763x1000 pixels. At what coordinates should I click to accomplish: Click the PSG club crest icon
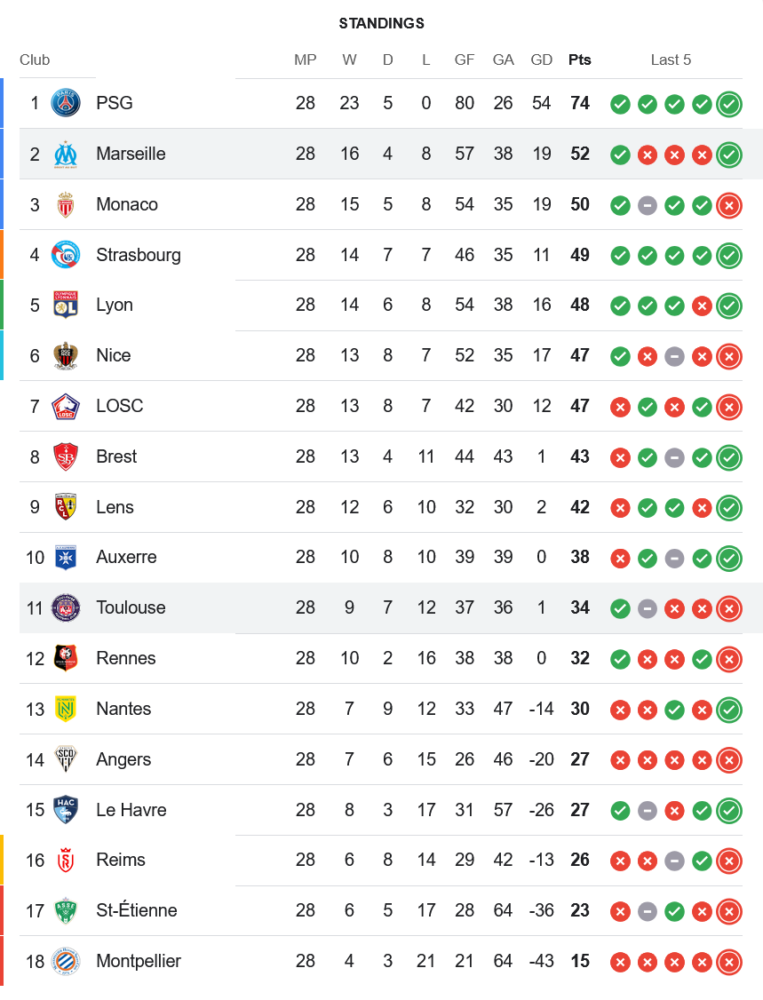tap(66, 103)
